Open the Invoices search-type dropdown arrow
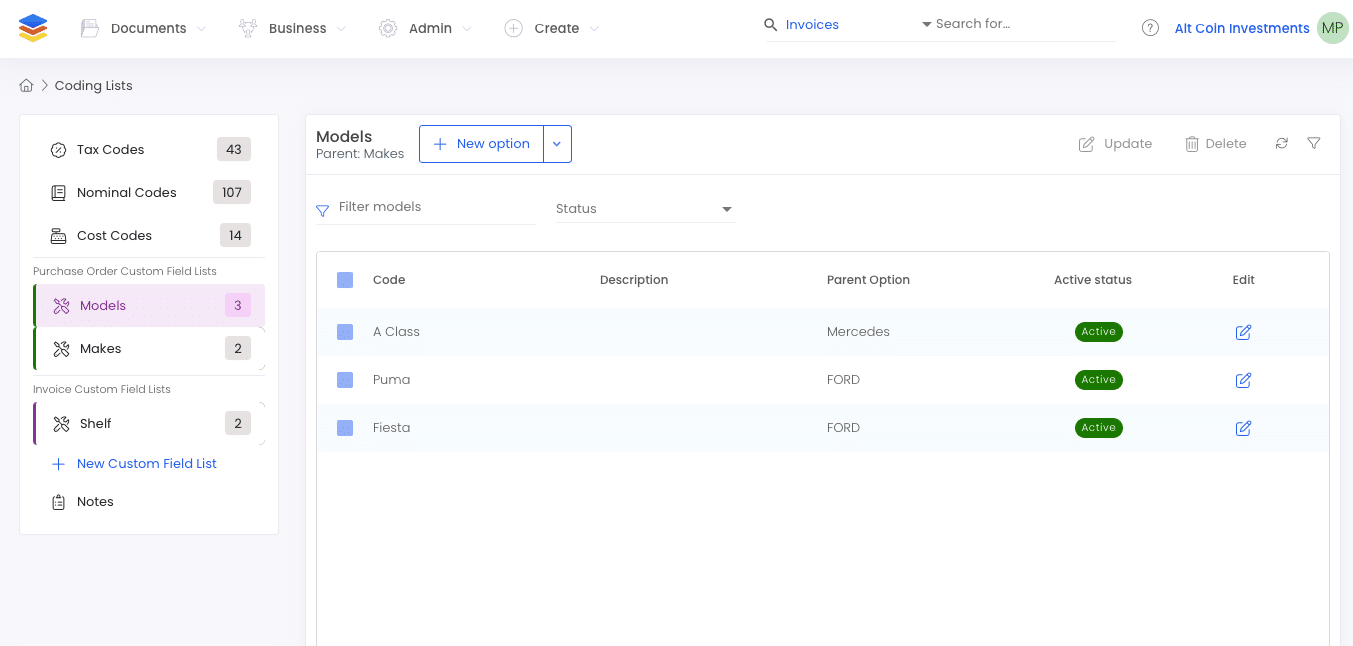This screenshot has width=1353, height=646. click(x=927, y=24)
